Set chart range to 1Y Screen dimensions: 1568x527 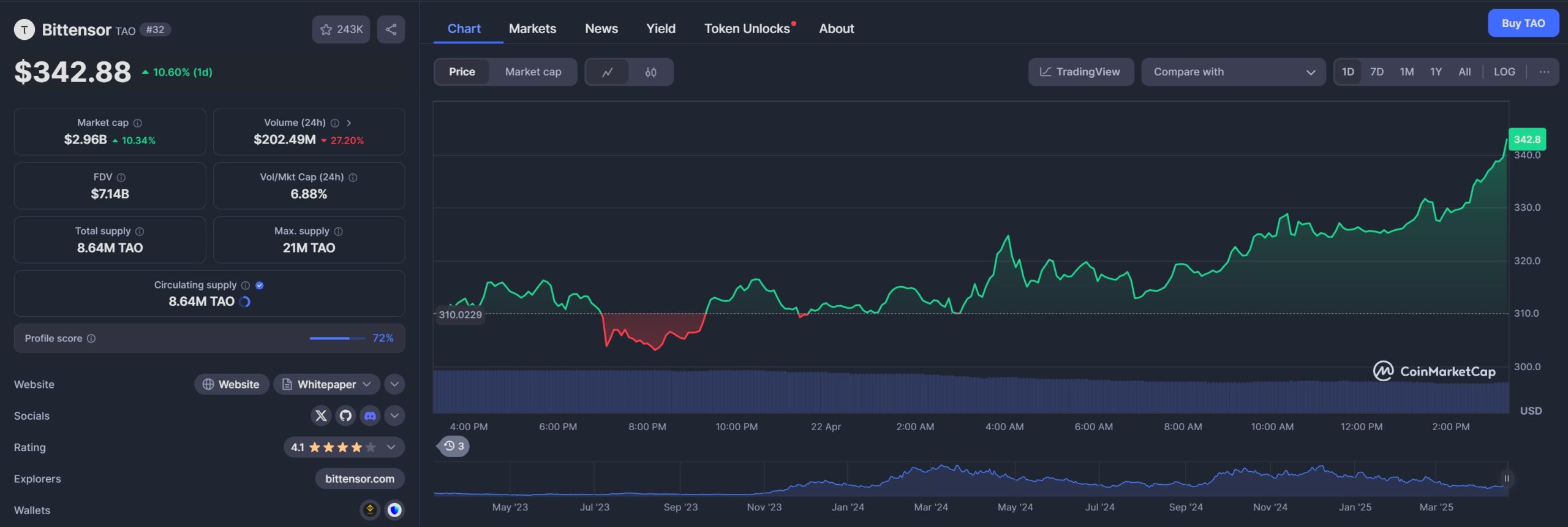1436,72
